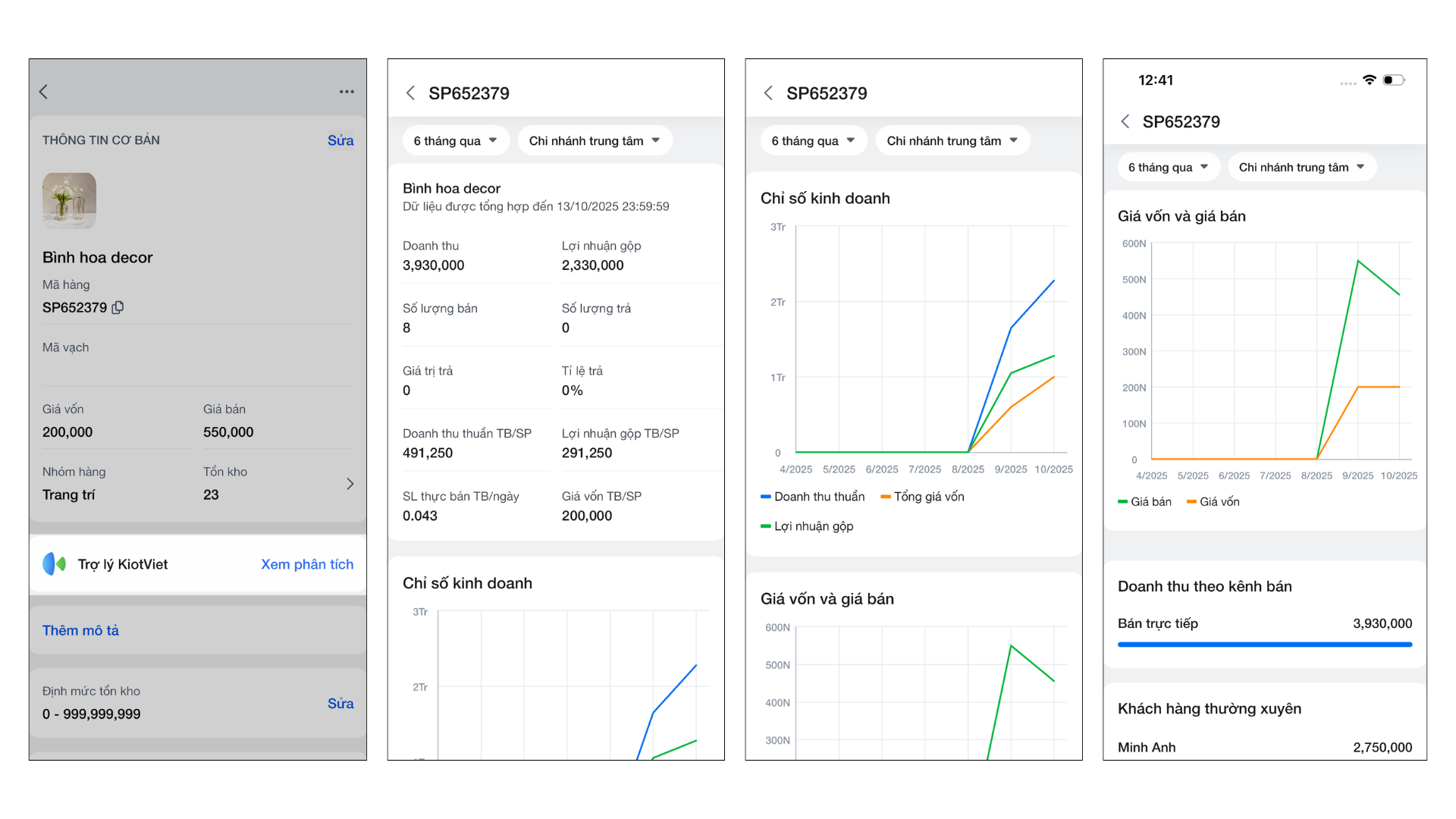The height and width of the screenshot is (819, 1456).
Task: Tap the Bình hoa decor product thumbnail
Action: [69, 200]
